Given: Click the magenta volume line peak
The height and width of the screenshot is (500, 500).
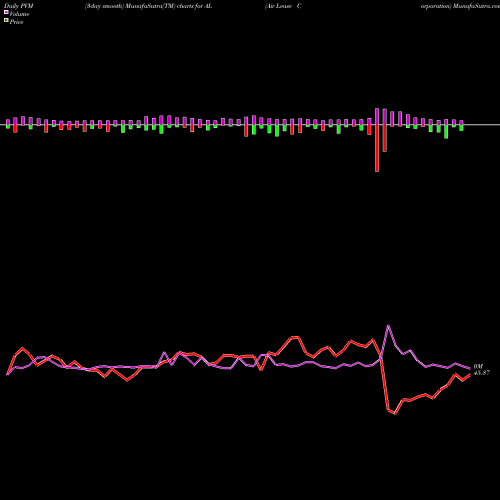Looking at the screenshot, I should (388, 326).
